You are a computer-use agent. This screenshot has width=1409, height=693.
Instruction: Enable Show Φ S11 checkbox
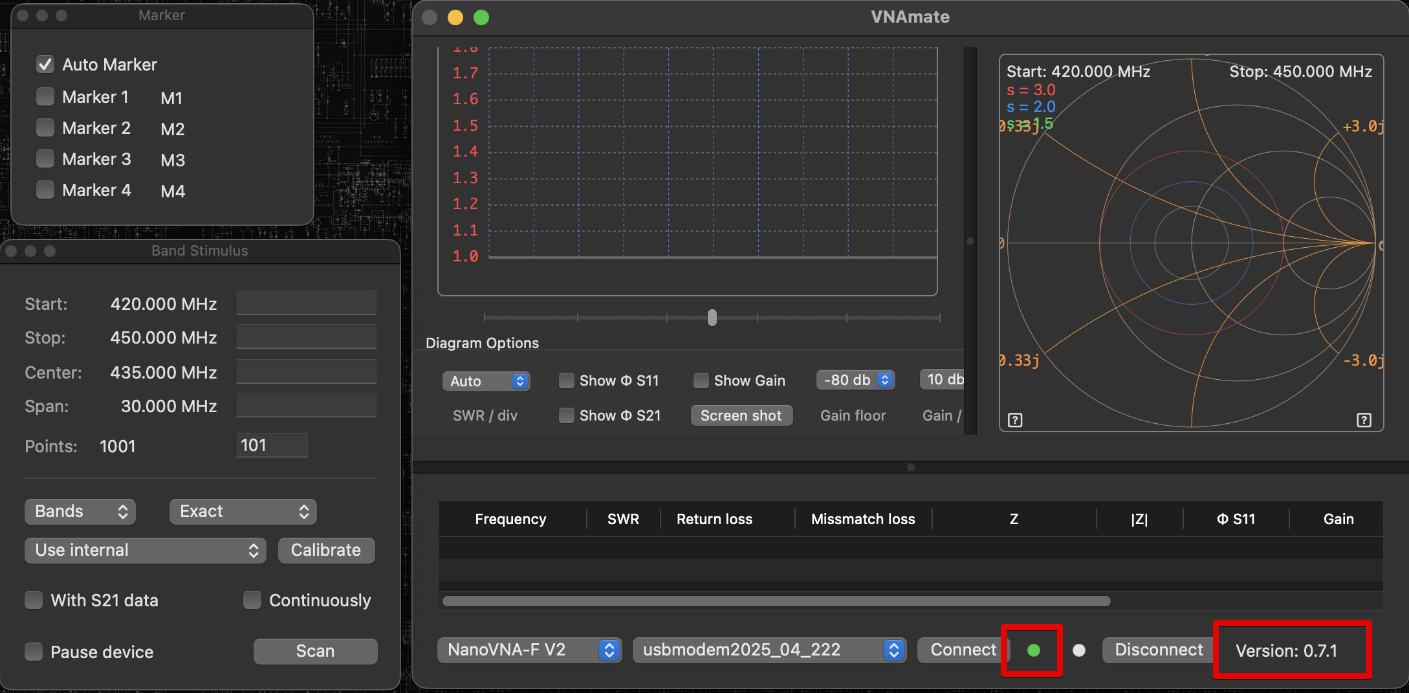pos(567,380)
